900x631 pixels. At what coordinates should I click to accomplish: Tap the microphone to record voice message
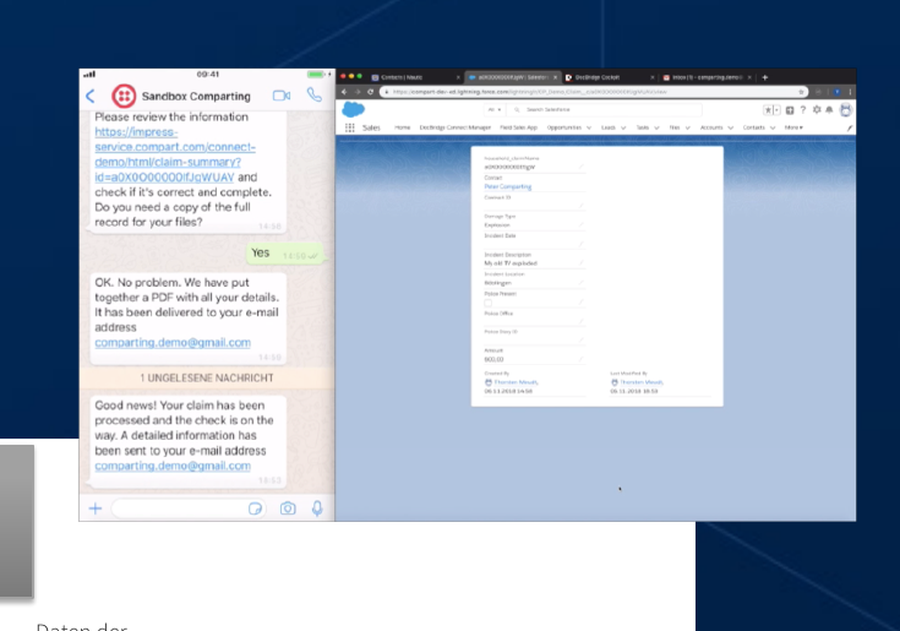pyautogui.click(x=317, y=508)
